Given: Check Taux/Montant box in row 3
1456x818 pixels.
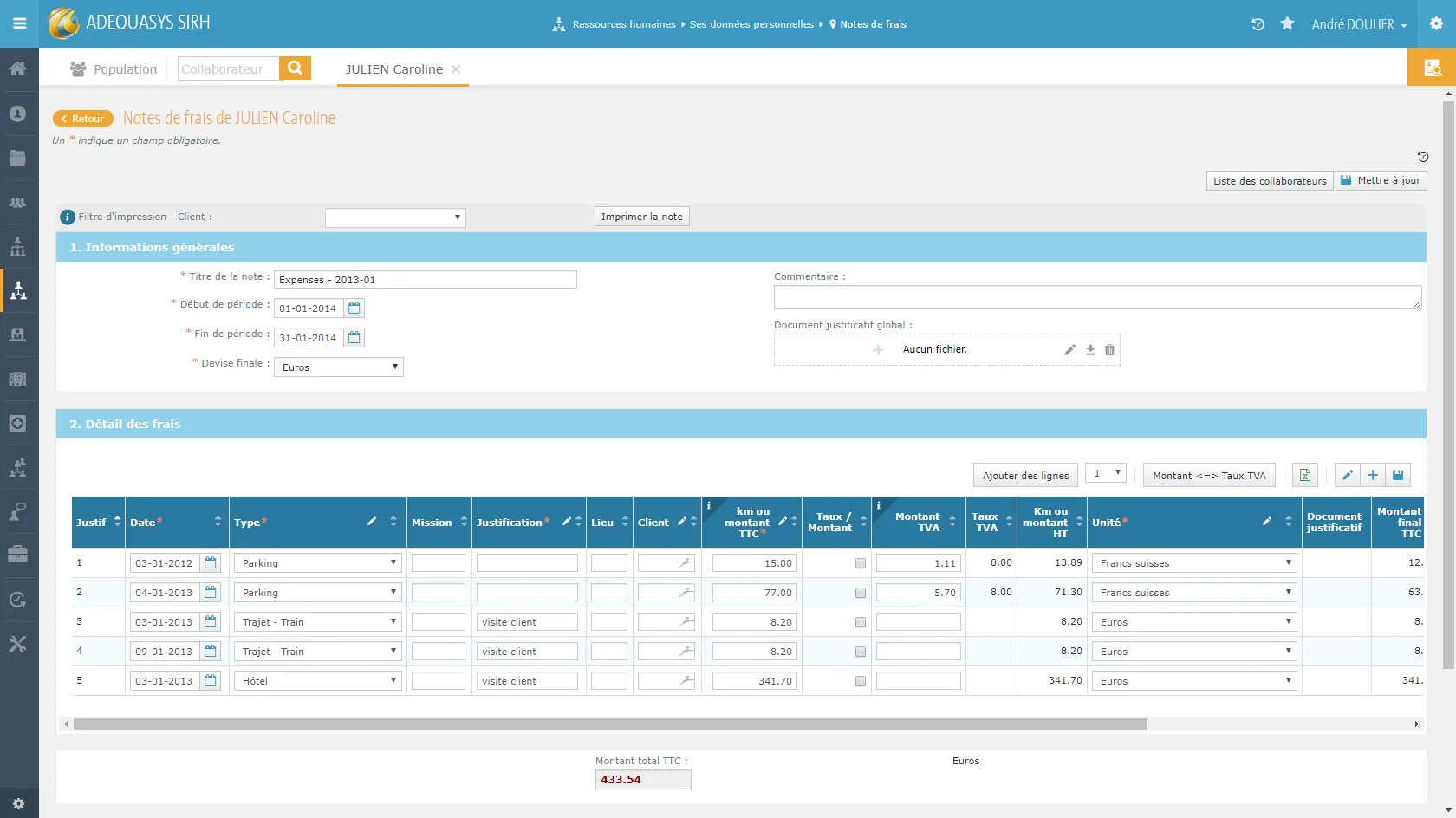Looking at the screenshot, I should tap(861, 622).
